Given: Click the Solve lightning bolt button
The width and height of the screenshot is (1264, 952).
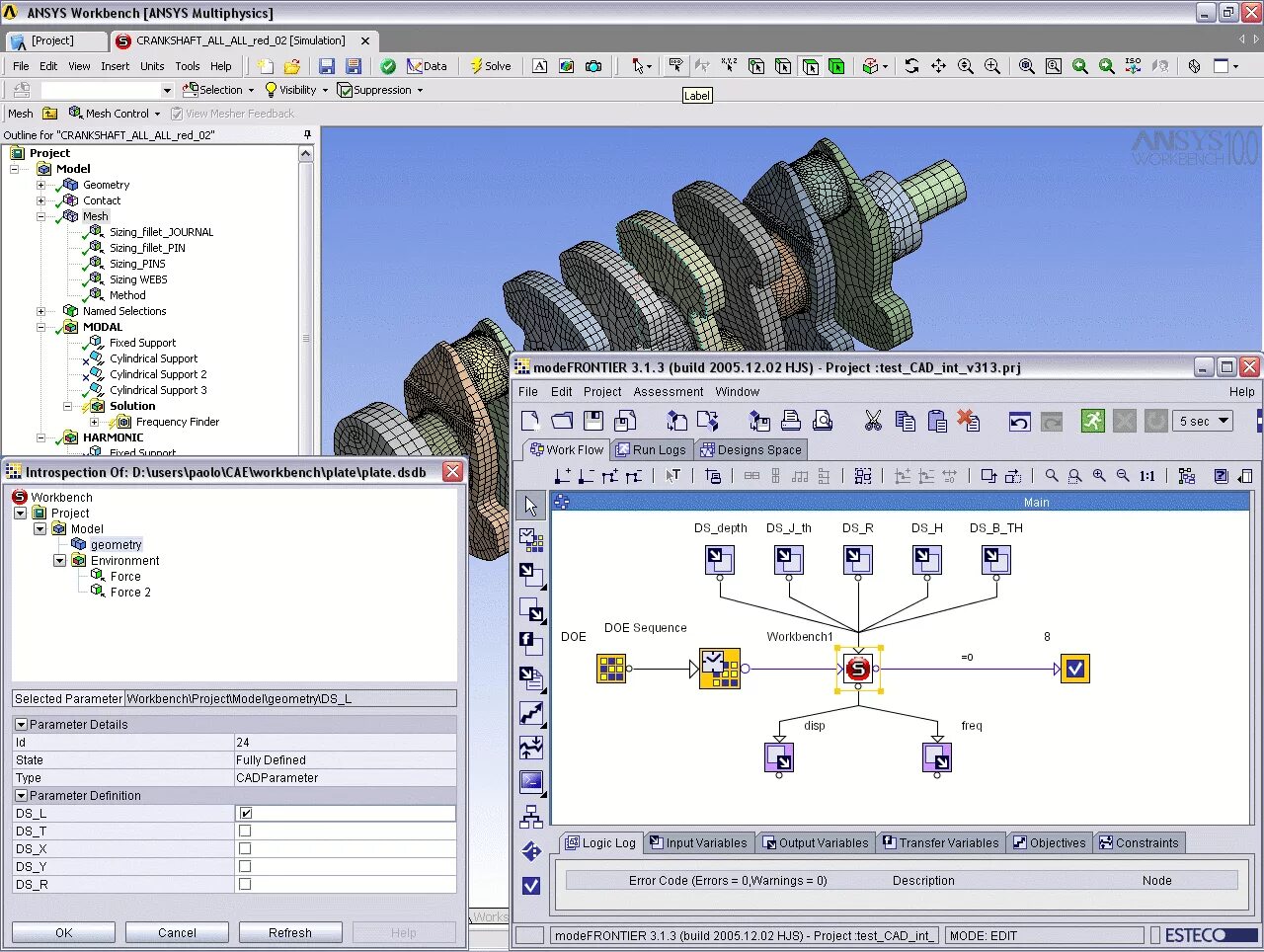Looking at the screenshot, I should [x=490, y=66].
